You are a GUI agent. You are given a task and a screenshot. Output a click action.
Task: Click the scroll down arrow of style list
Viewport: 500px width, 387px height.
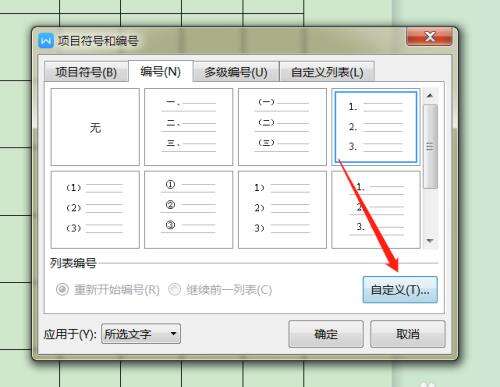430,241
